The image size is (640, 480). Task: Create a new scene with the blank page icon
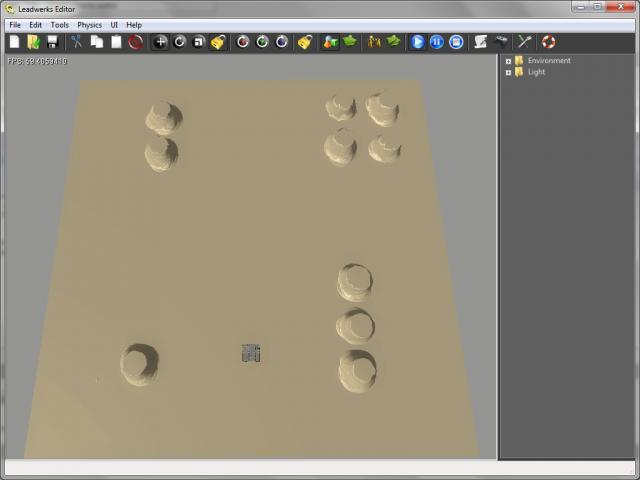click(14, 42)
